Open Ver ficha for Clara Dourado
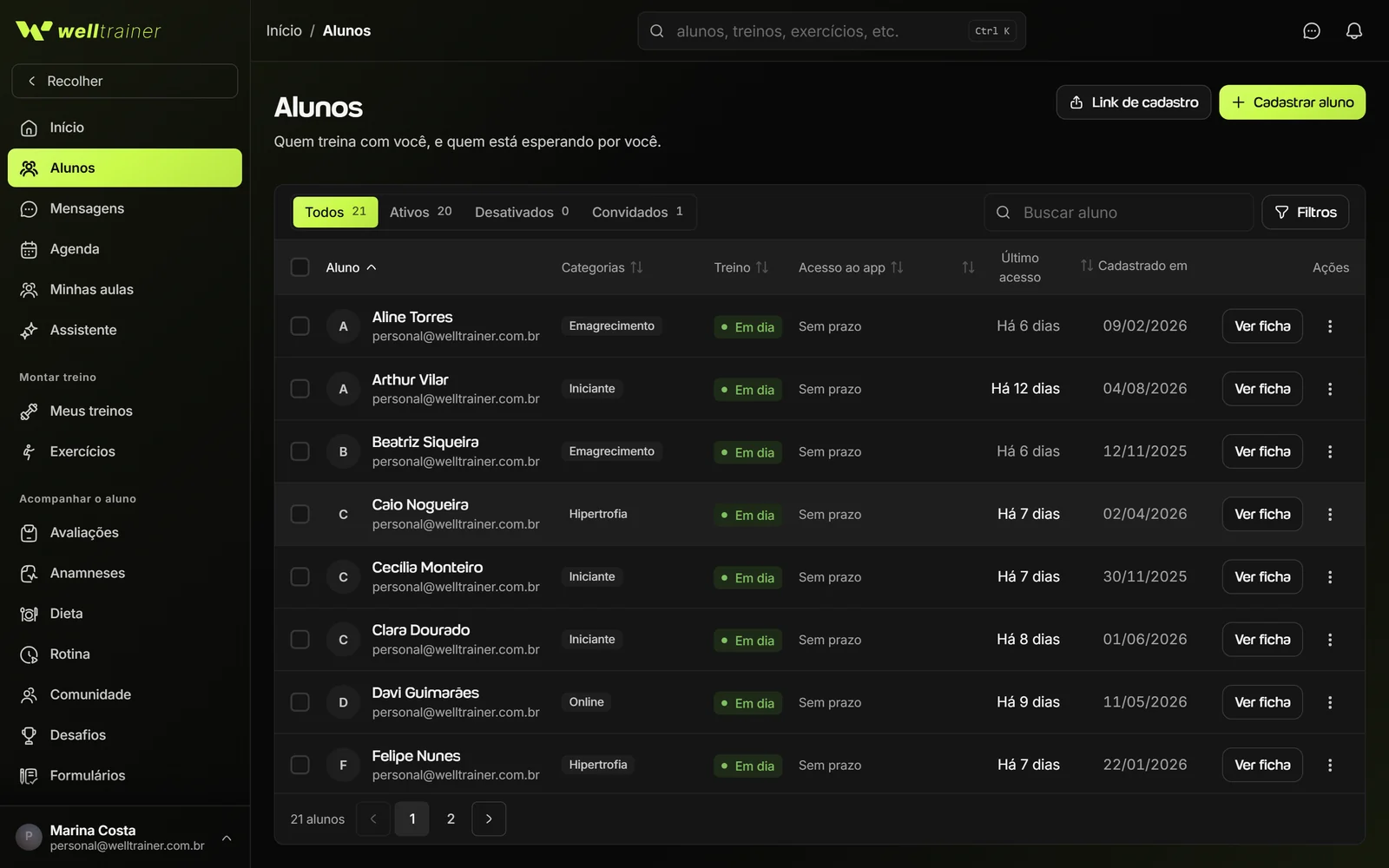This screenshot has width=1389, height=868. (1262, 640)
